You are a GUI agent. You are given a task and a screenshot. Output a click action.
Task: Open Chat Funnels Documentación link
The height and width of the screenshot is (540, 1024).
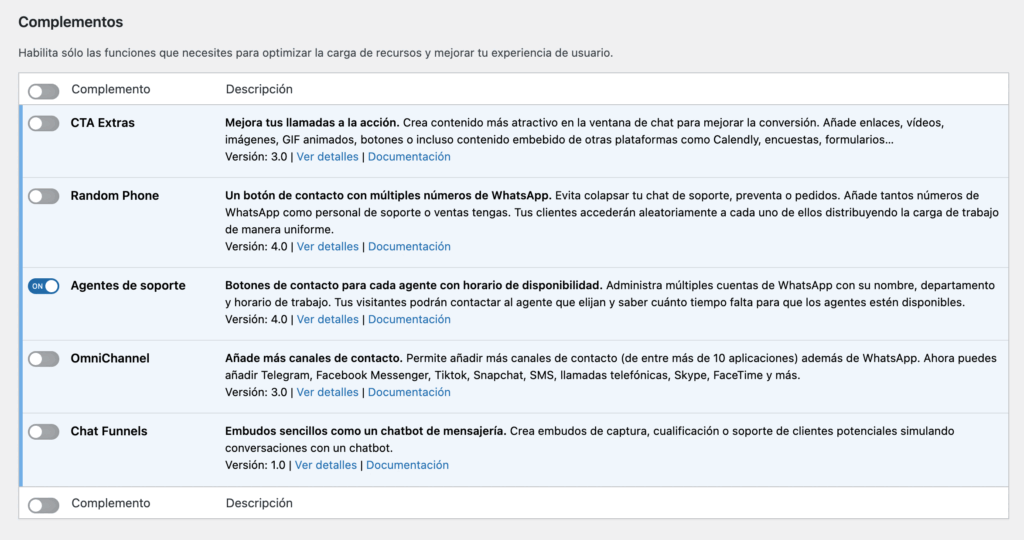click(x=407, y=466)
